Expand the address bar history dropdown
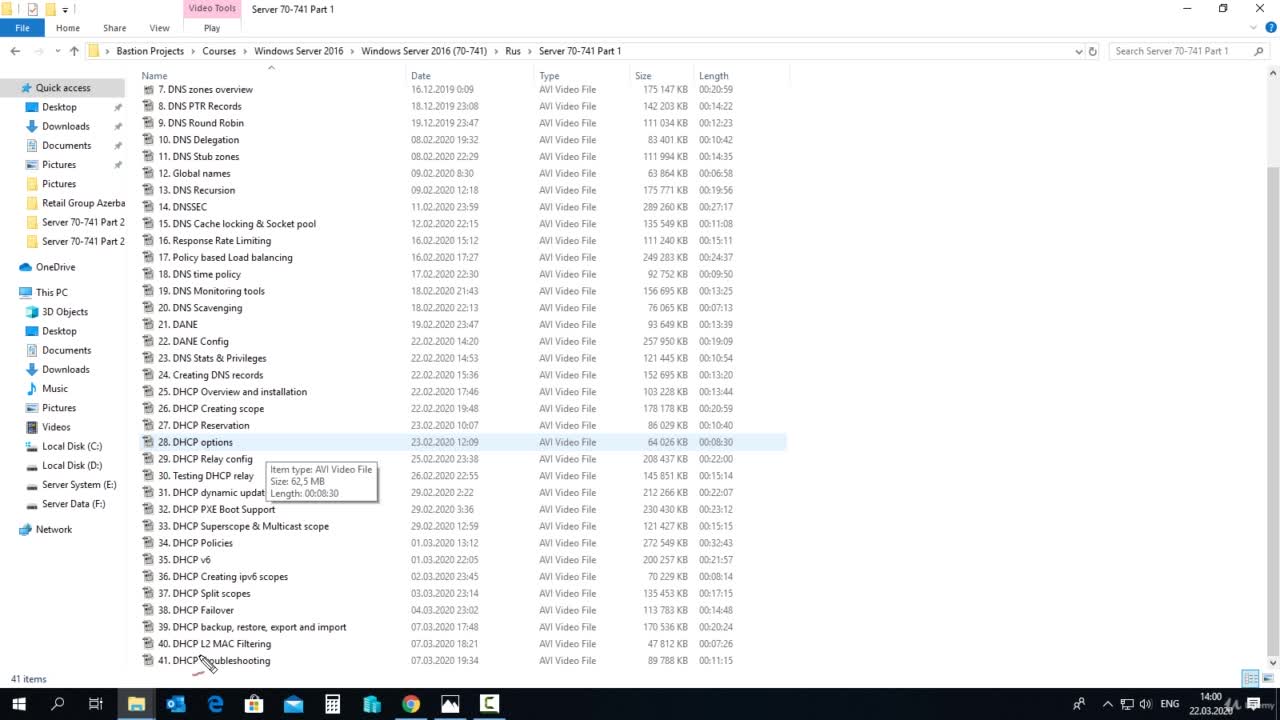1280x720 pixels. [x=1078, y=51]
